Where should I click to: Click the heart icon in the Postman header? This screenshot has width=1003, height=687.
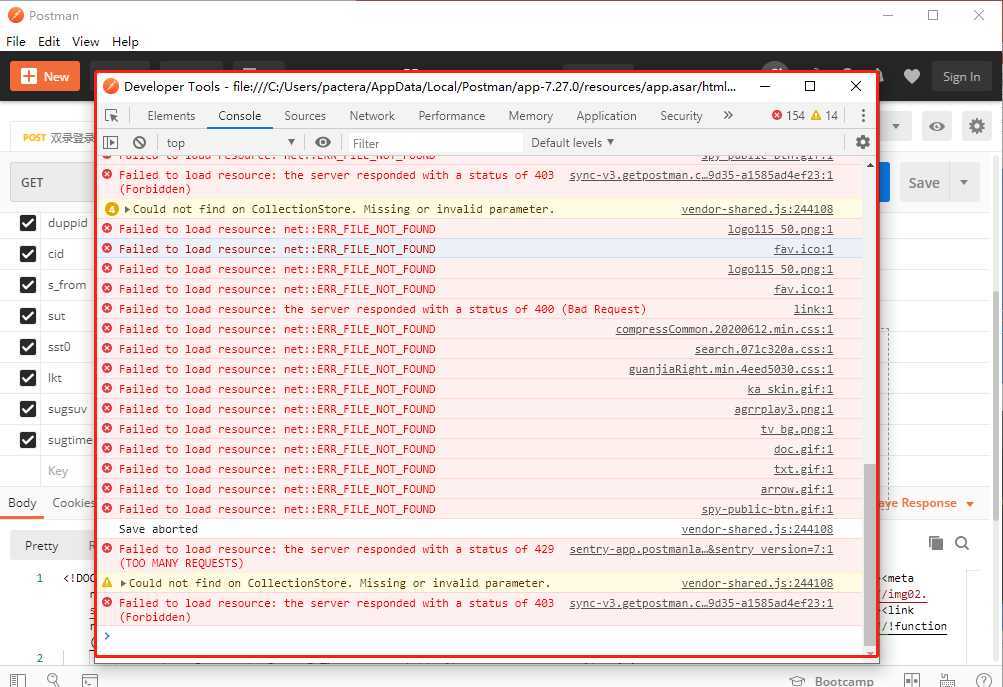coord(912,77)
